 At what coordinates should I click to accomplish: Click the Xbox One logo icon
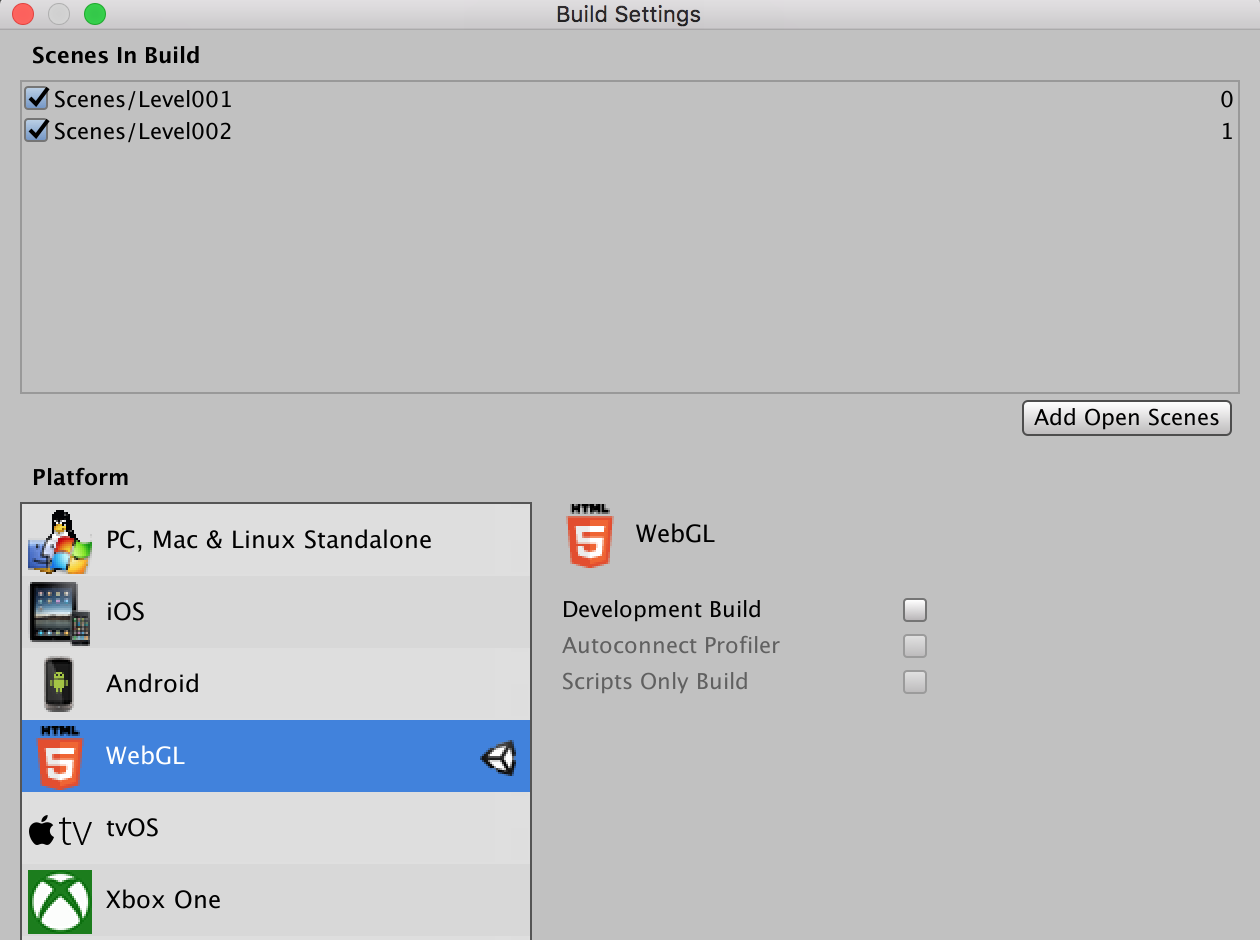click(59, 901)
